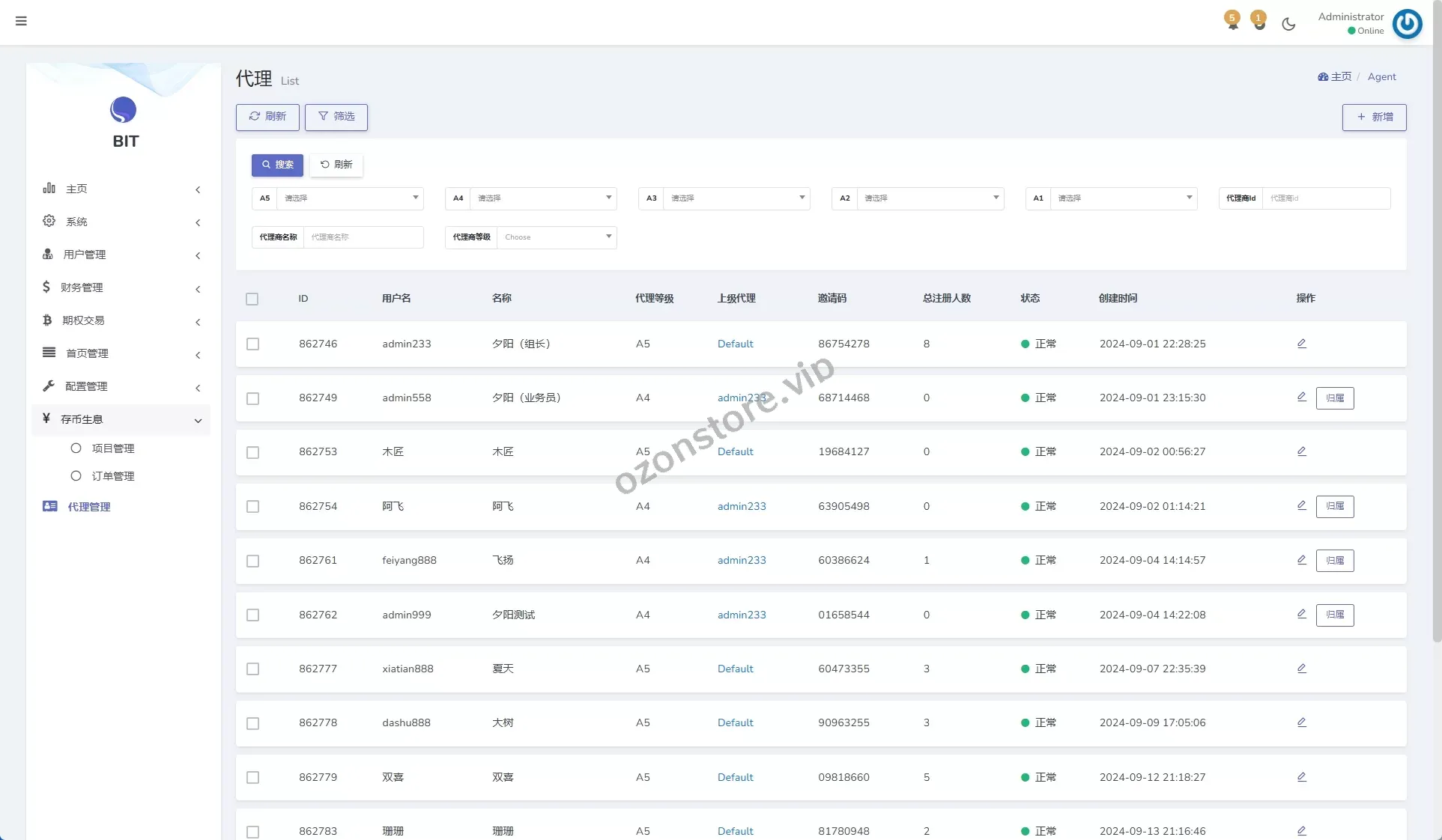The height and width of the screenshot is (840, 1442).
Task: Open 代理管理 in the sidebar
Action: 88,507
